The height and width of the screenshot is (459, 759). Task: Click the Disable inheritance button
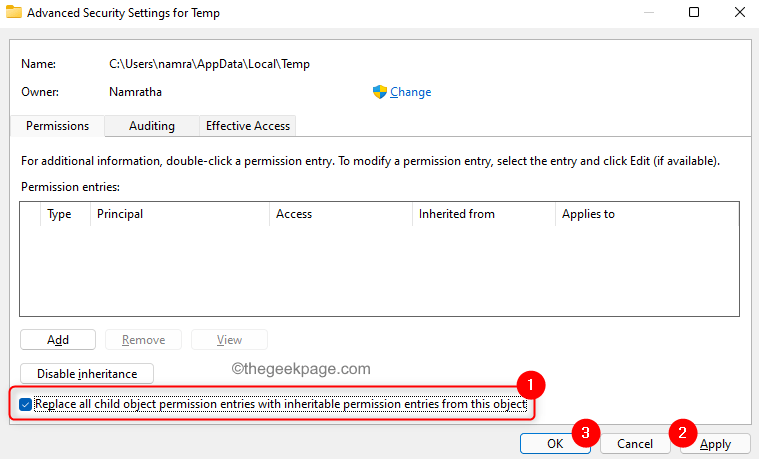point(87,374)
